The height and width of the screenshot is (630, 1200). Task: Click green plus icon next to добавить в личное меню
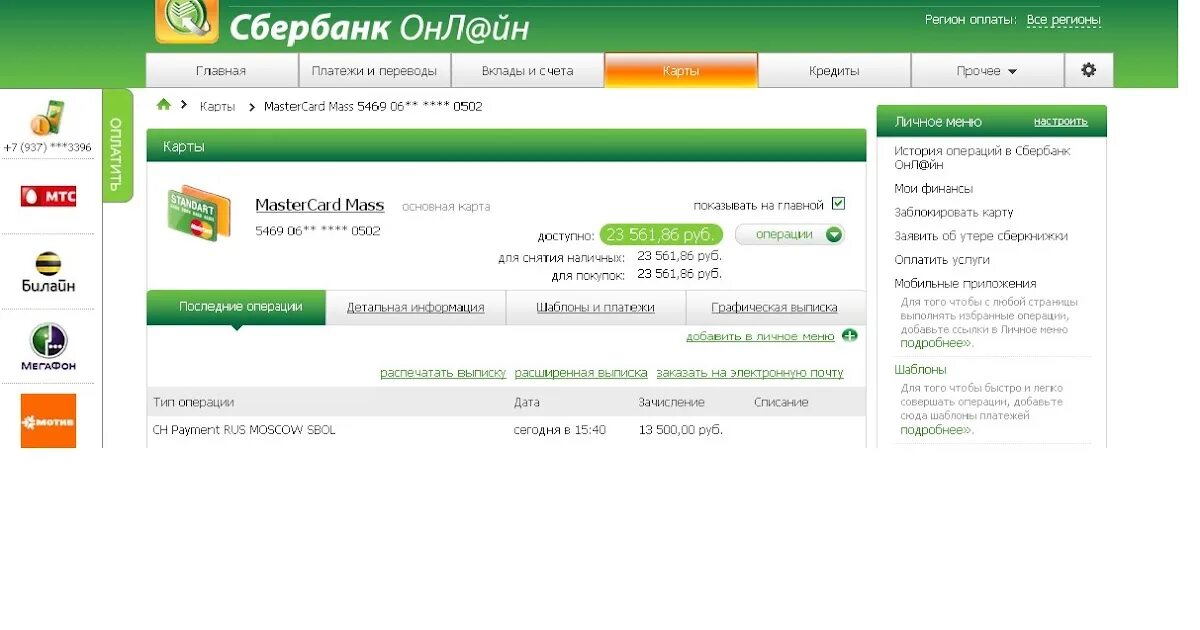point(850,336)
